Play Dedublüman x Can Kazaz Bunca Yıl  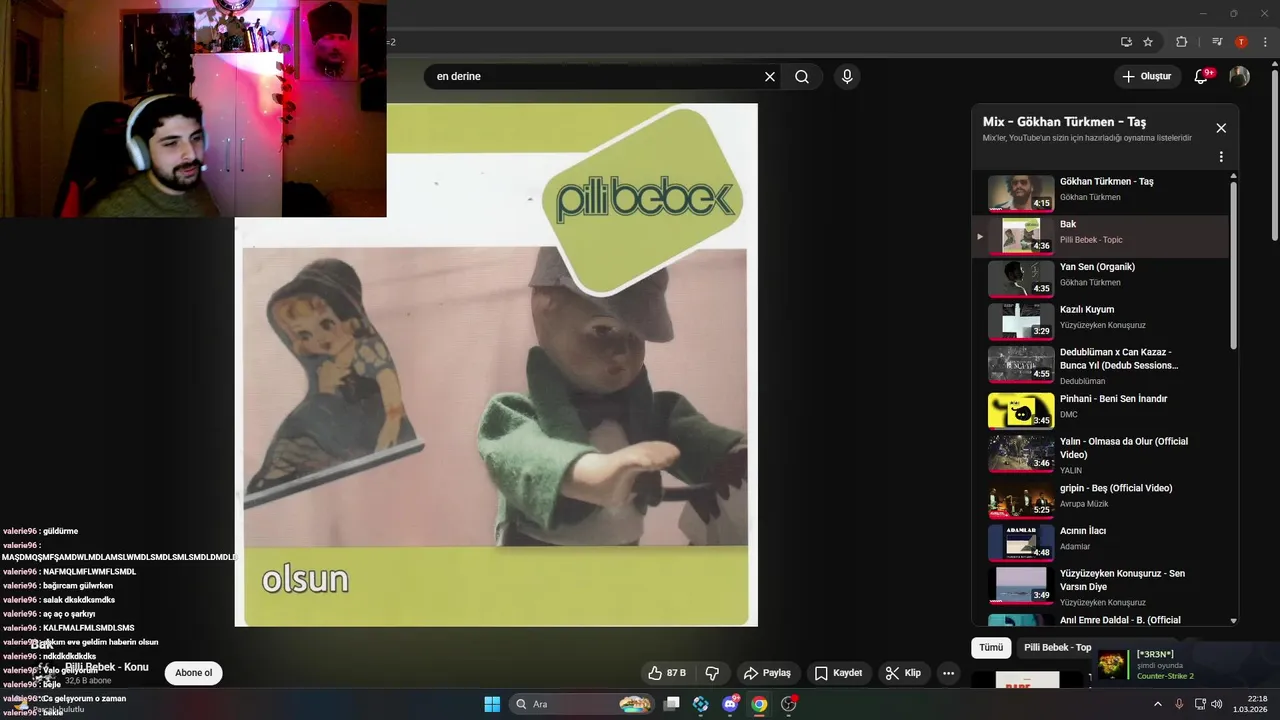coord(1100,365)
